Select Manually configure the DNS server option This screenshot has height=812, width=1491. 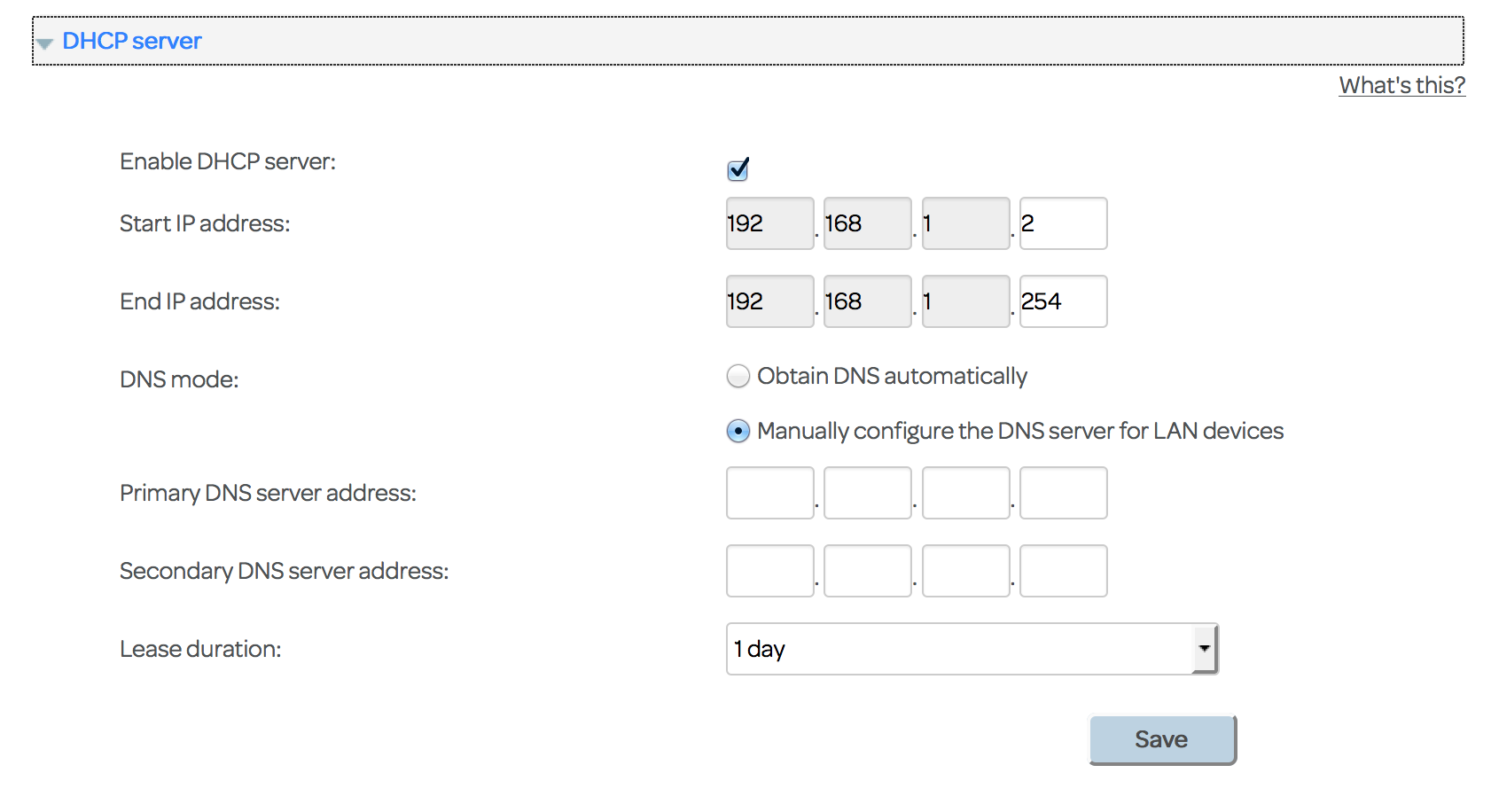[x=738, y=432]
